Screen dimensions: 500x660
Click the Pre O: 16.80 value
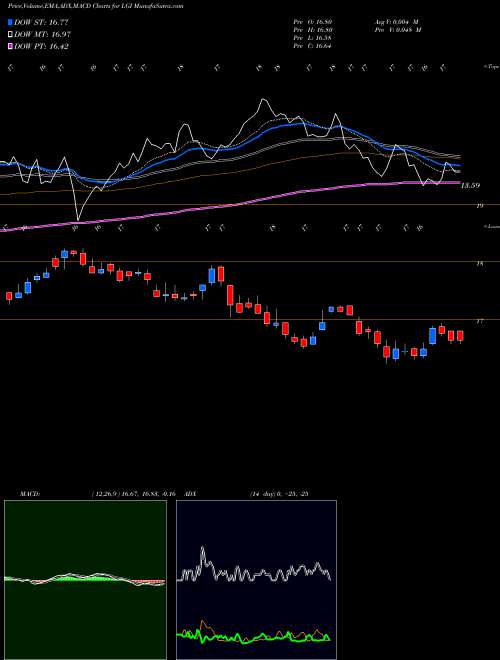pos(313,21)
